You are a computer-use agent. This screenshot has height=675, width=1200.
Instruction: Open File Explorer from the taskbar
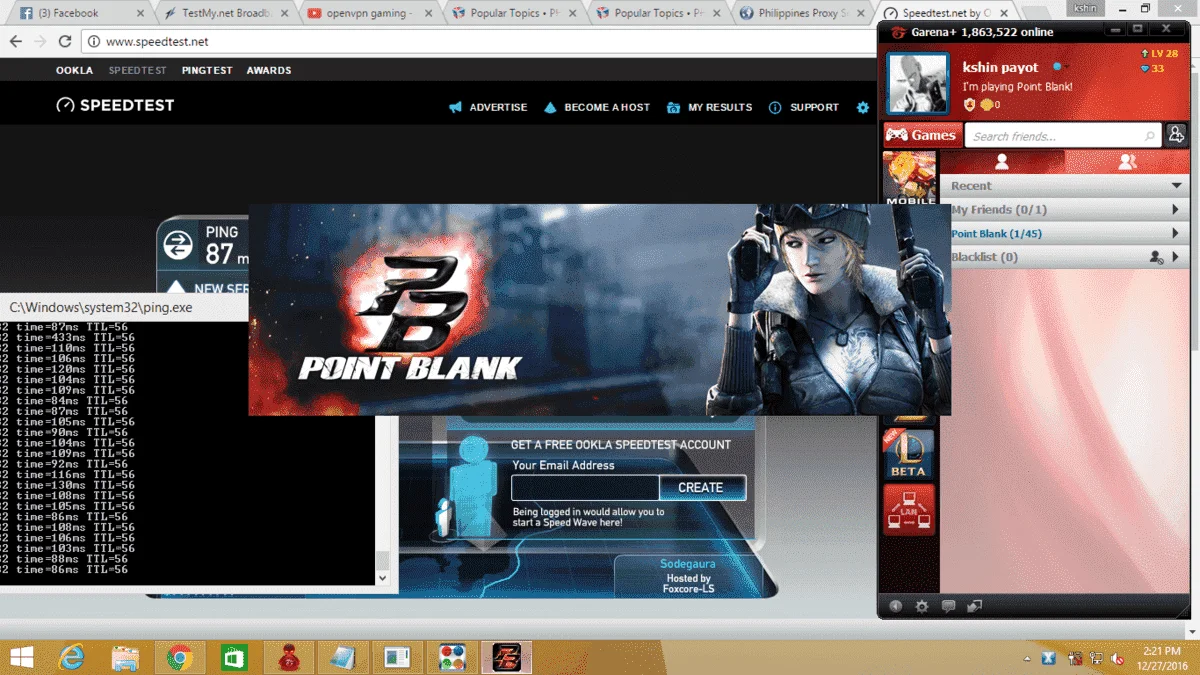[x=125, y=658]
